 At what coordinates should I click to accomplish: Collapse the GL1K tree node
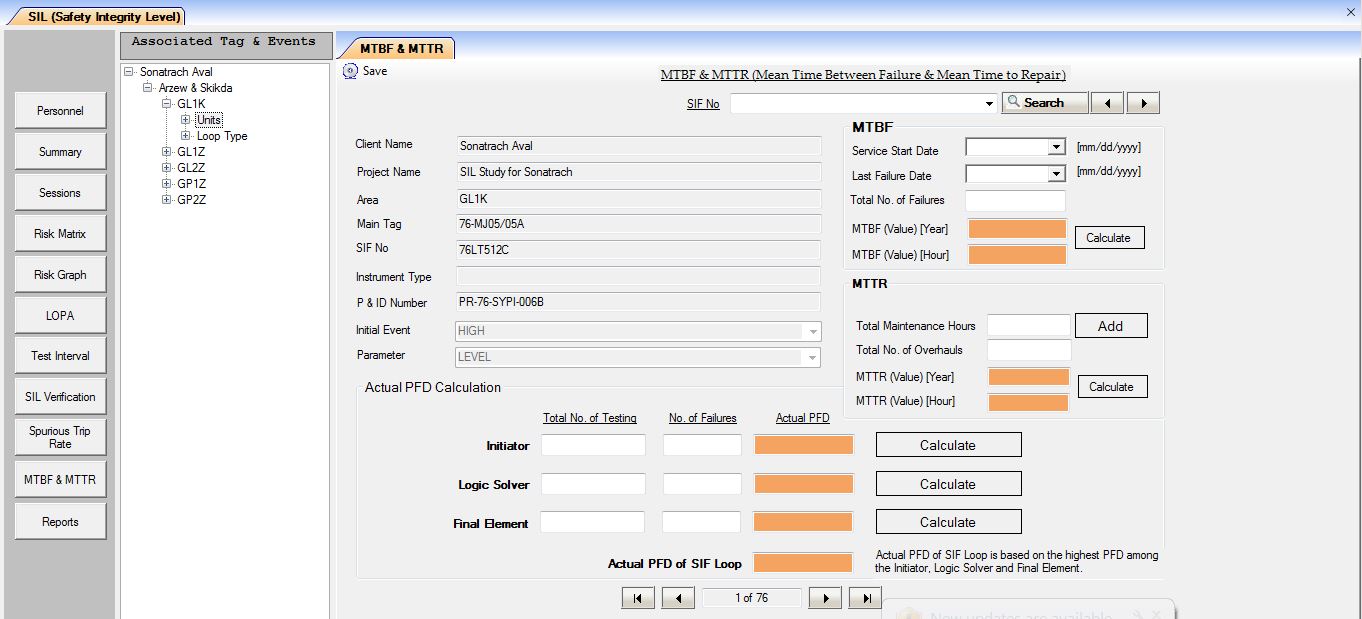(x=167, y=104)
